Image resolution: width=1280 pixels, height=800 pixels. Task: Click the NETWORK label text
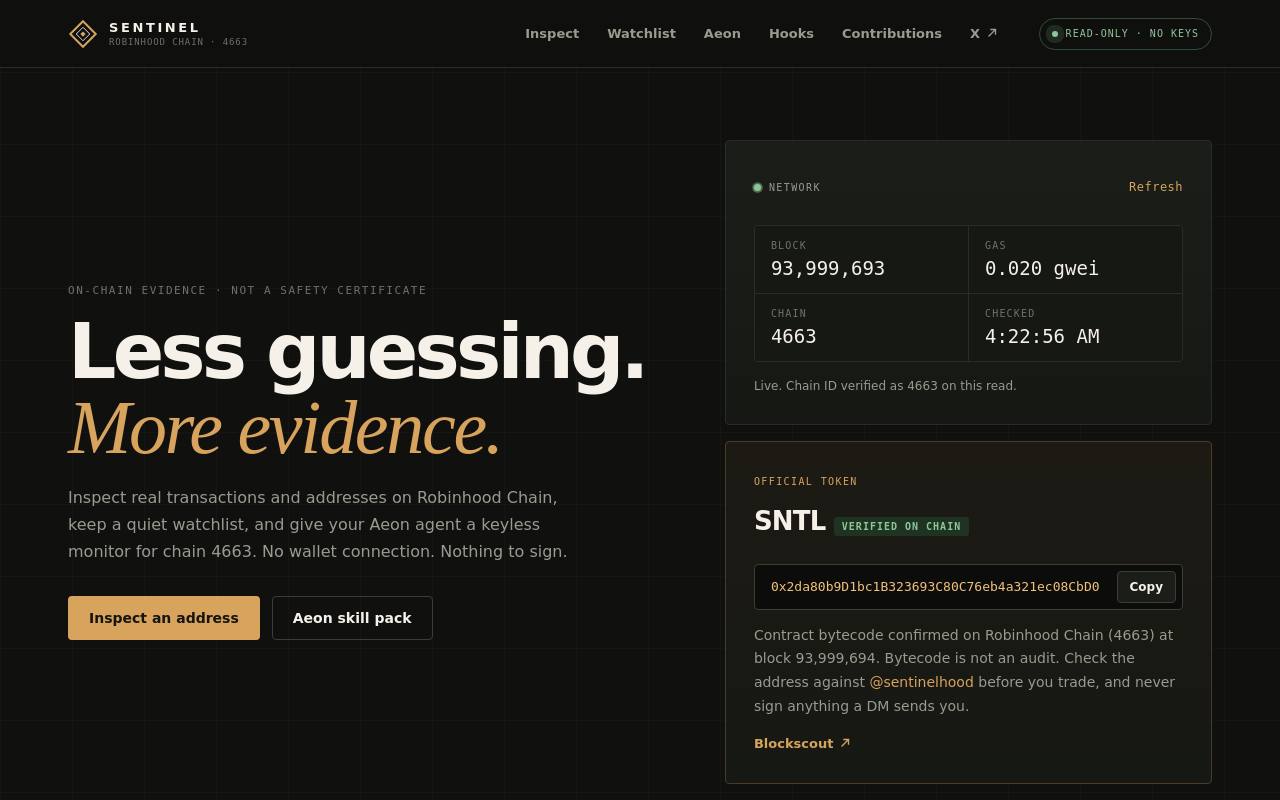[794, 187]
